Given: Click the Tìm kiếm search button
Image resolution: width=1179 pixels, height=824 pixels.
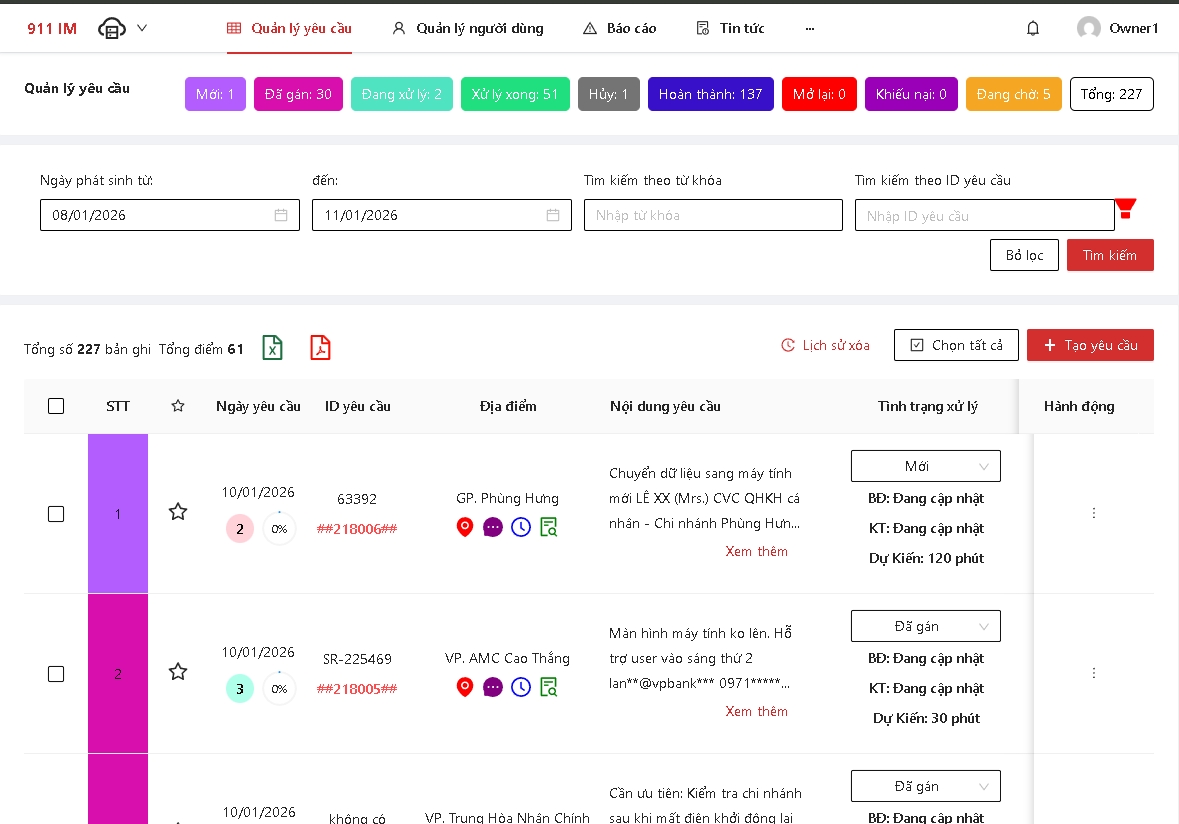Looking at the screenshot, I should pos(1110,255).
